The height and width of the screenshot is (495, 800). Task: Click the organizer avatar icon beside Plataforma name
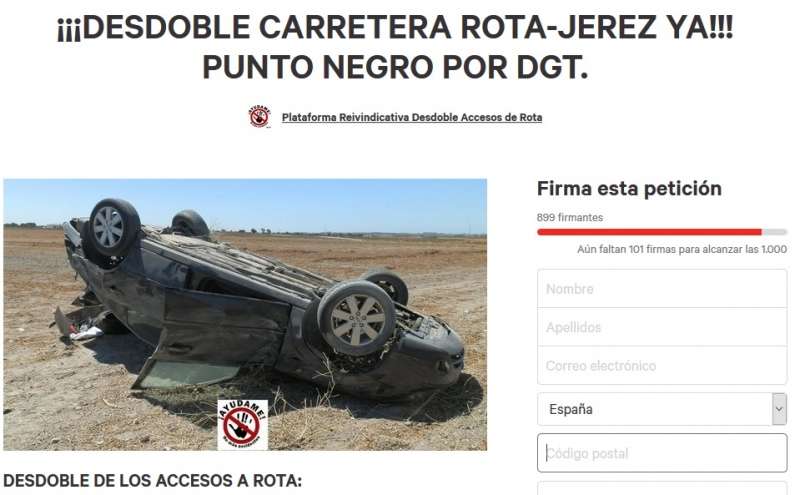[260, 117]
